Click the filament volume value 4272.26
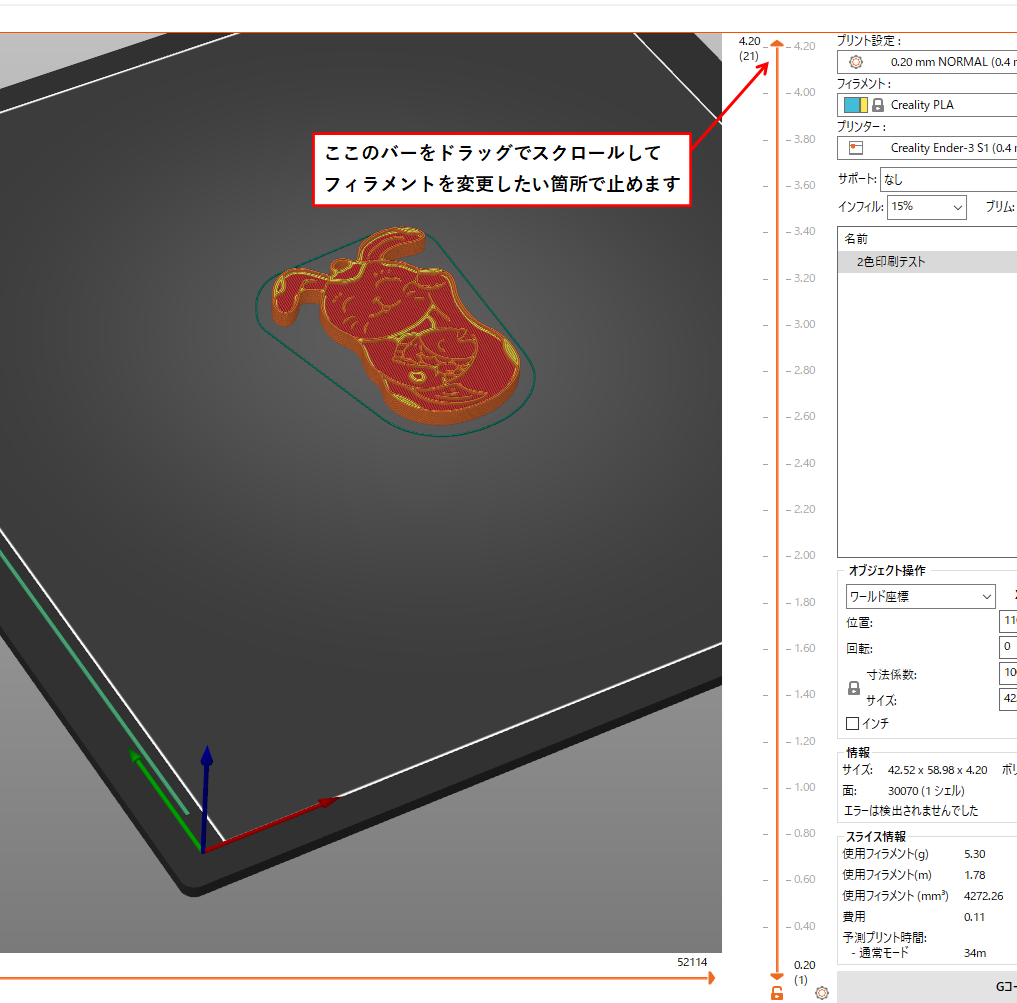1017x1003 pixels. pyautogui.click(x=983, y=896)
